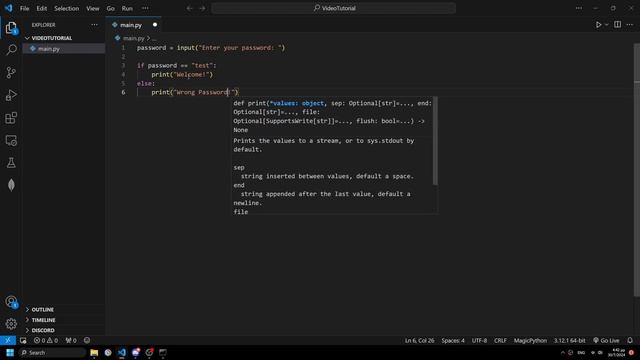The width and height of the screenshot is (640, 360).
Task: Select MagicPython language mode
Action: point(530,340)
